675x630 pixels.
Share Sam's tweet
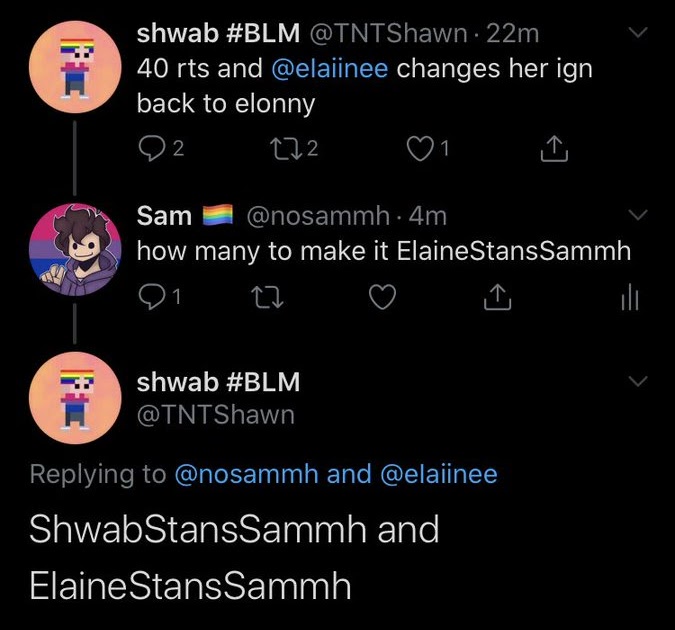pos(497,297)
